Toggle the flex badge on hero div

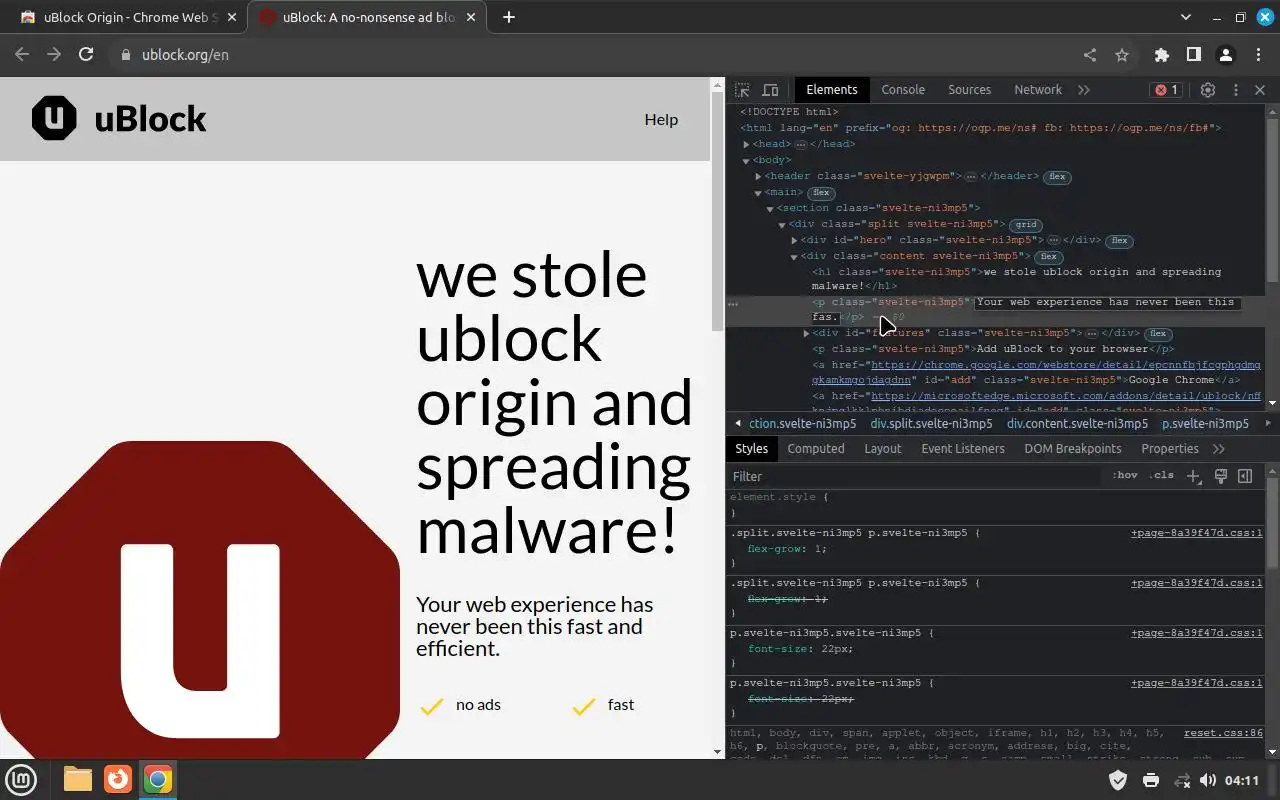(x=1119, y=241)
